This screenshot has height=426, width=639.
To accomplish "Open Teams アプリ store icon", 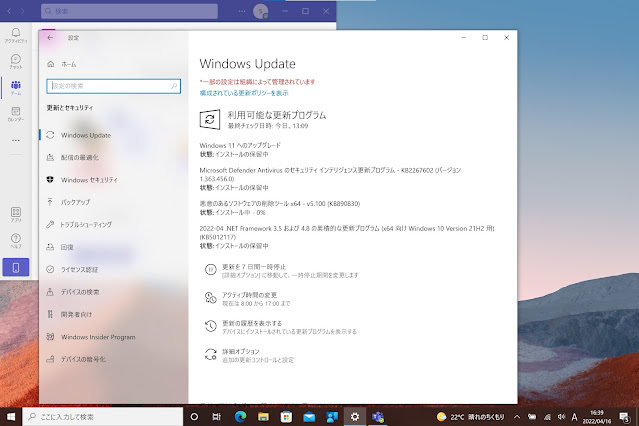I will pos(16,214).
